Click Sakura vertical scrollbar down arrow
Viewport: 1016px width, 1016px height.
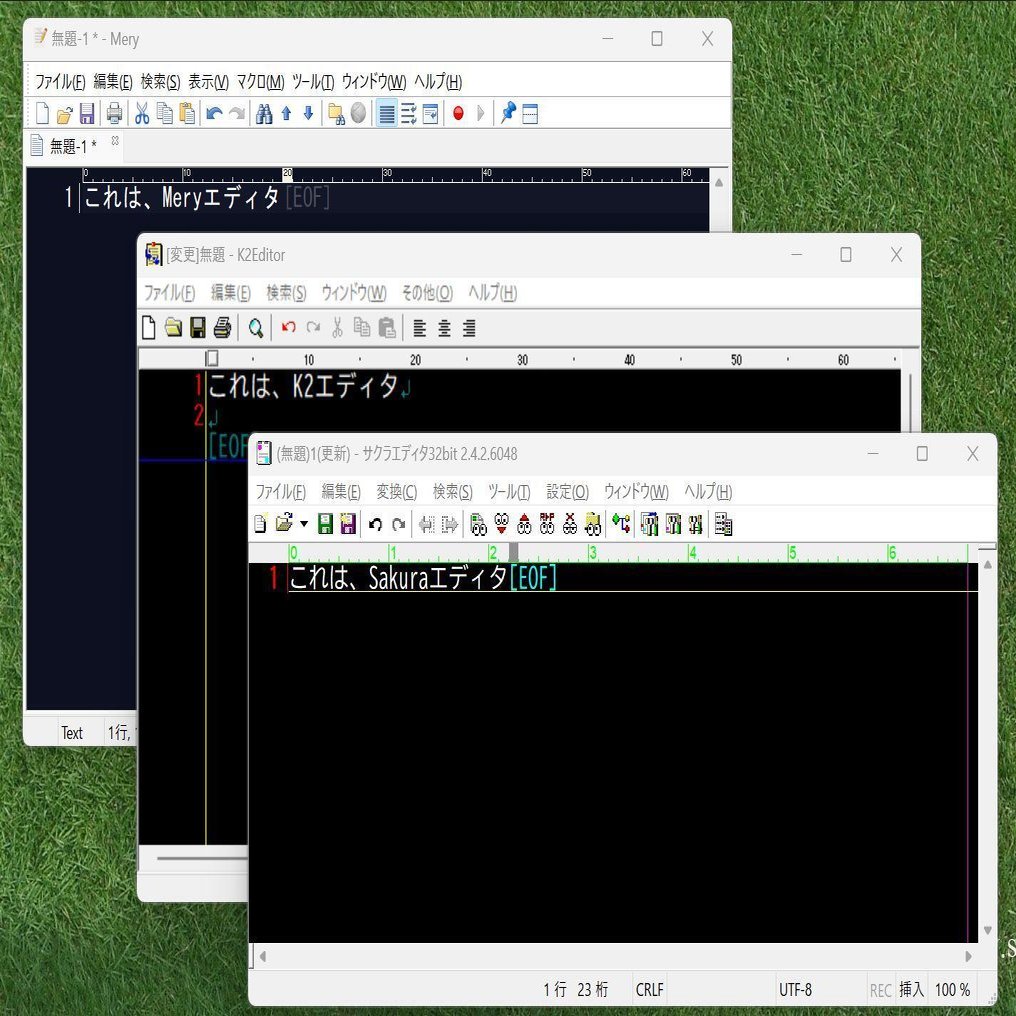[x=987, y=930]
